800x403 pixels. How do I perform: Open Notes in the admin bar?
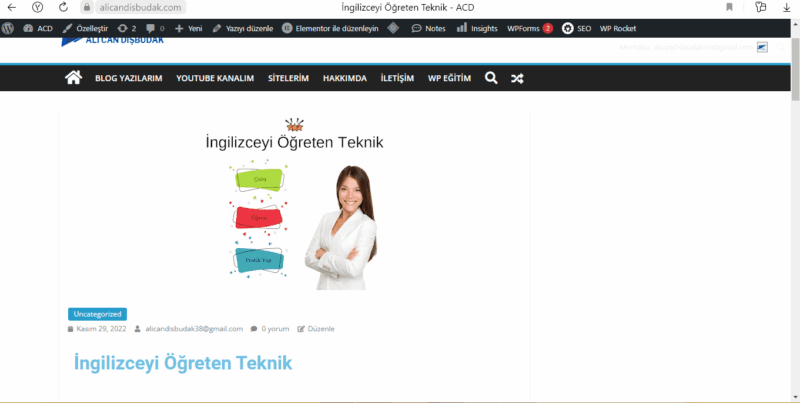pyautogui.click(x=428, y=28)
